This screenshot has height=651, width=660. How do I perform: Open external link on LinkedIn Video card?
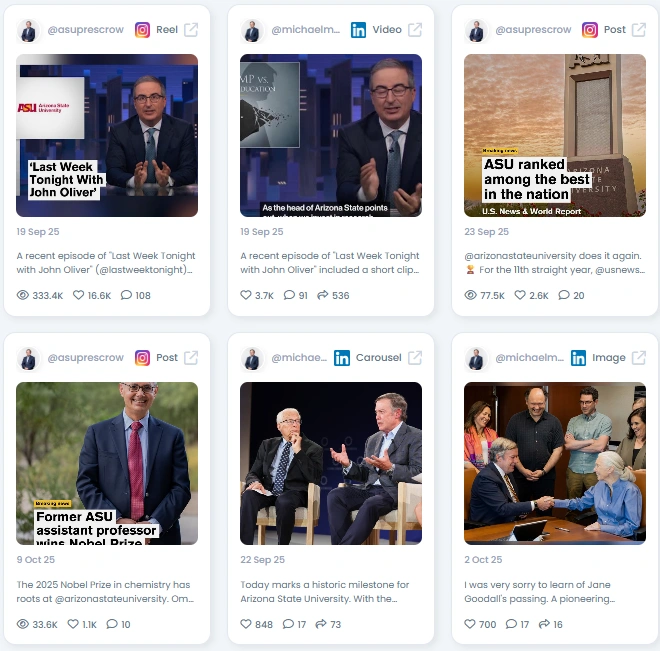(x=415, y=30)
